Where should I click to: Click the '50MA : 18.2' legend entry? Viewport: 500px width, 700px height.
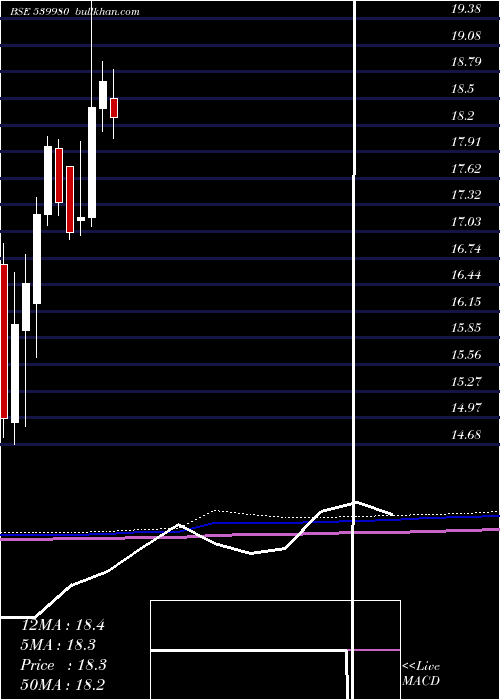(x=63, y=684)
